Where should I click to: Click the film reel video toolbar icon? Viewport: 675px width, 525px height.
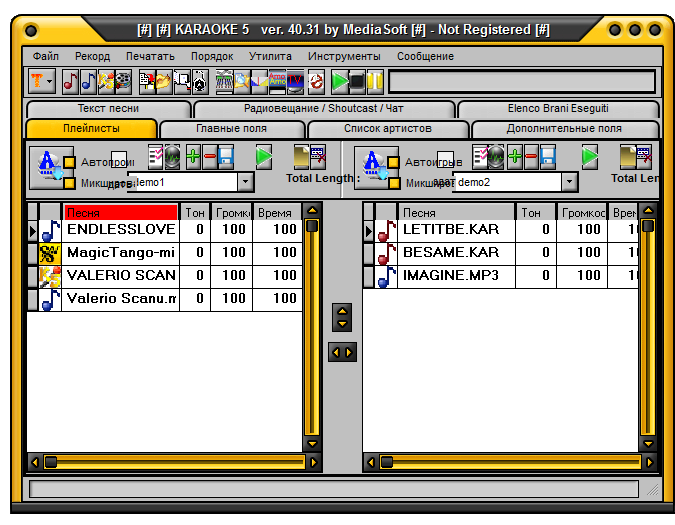pos(123,81)
